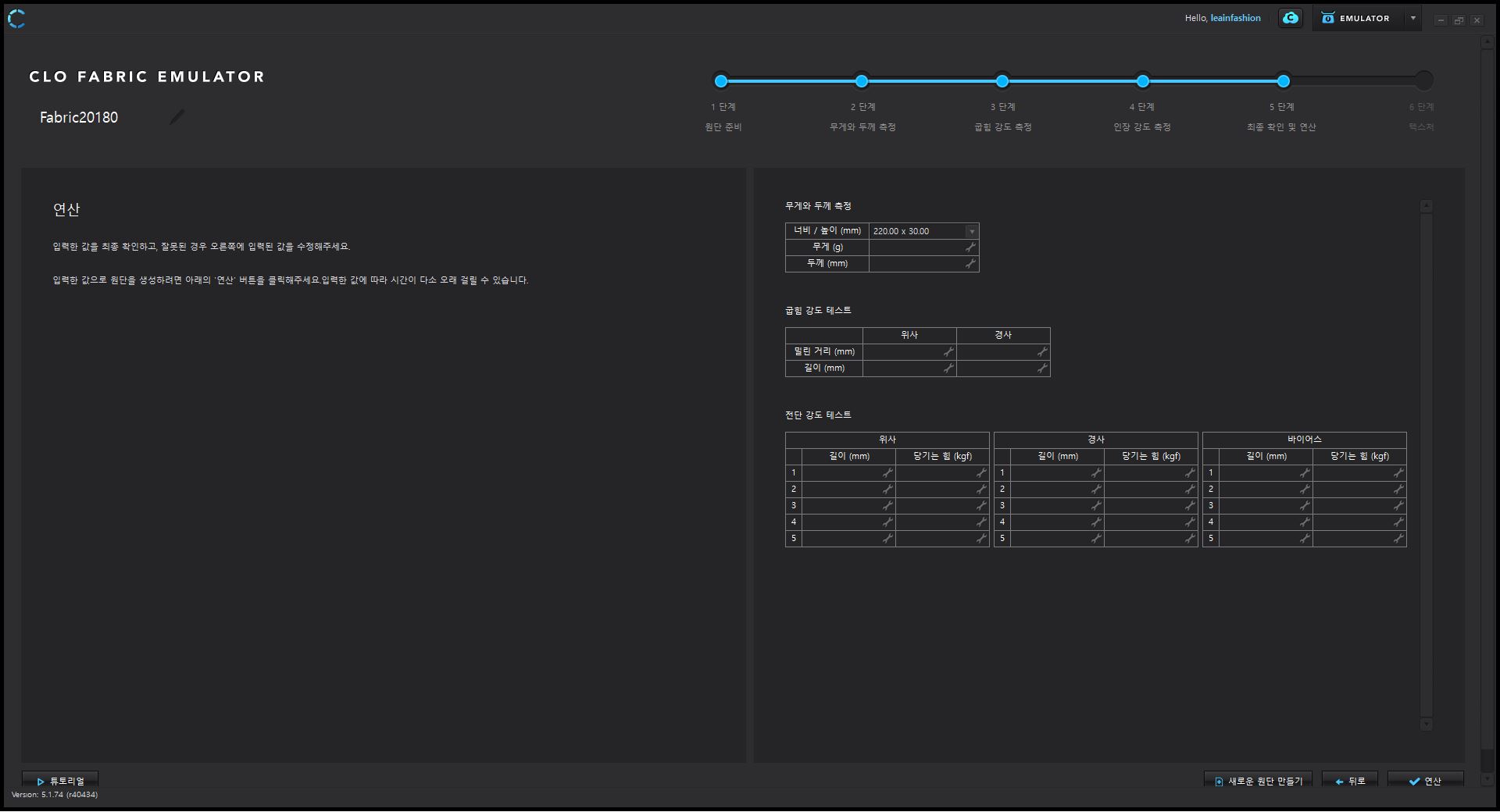The image size is (1500, 812).
Task: Click the CLO logo icon at top-left
Action: click(16, 19)
